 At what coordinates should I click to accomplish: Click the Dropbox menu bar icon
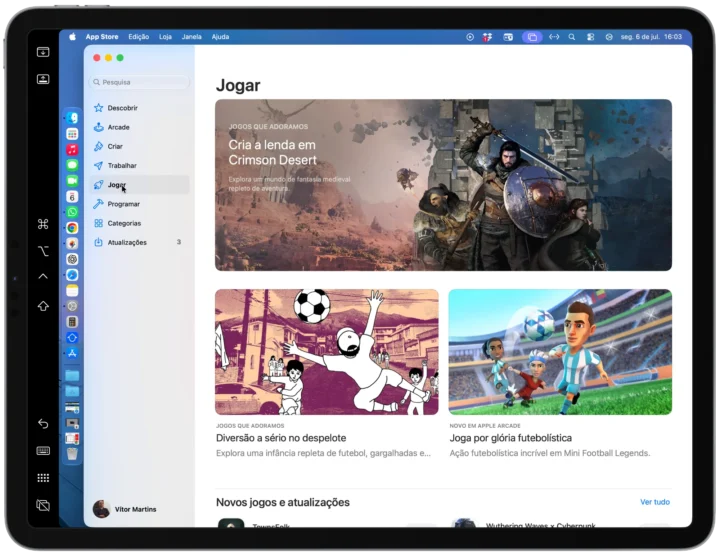[x=487, y=37]
